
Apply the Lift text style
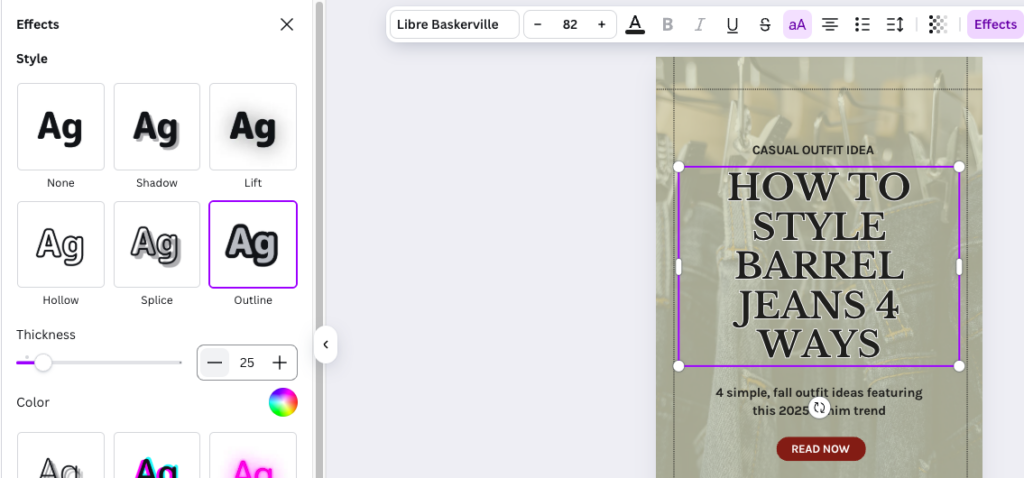[253, 127]
